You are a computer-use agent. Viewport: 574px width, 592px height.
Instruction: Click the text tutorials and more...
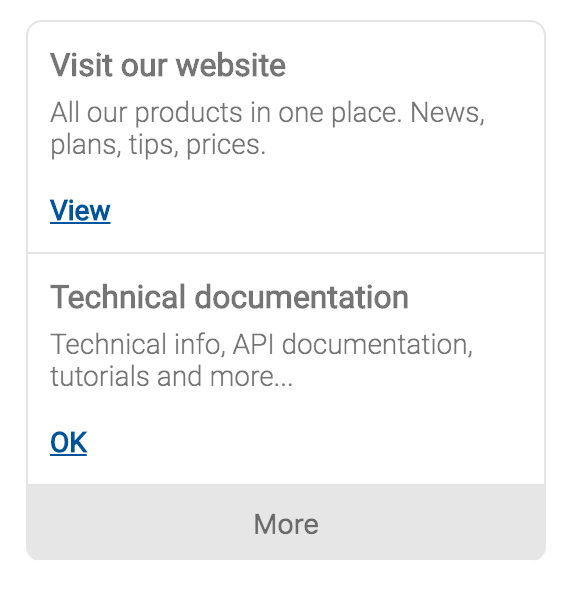coord(171,376)
